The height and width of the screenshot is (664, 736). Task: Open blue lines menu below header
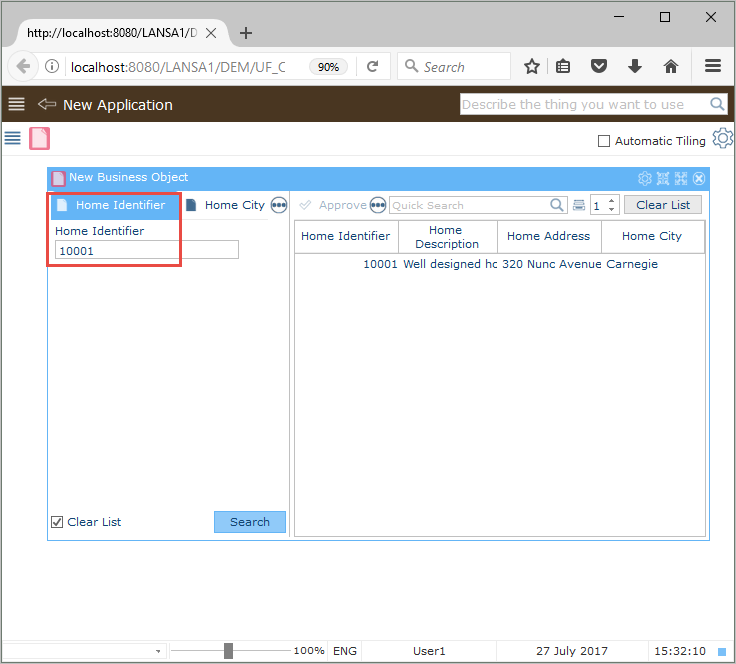13,138
